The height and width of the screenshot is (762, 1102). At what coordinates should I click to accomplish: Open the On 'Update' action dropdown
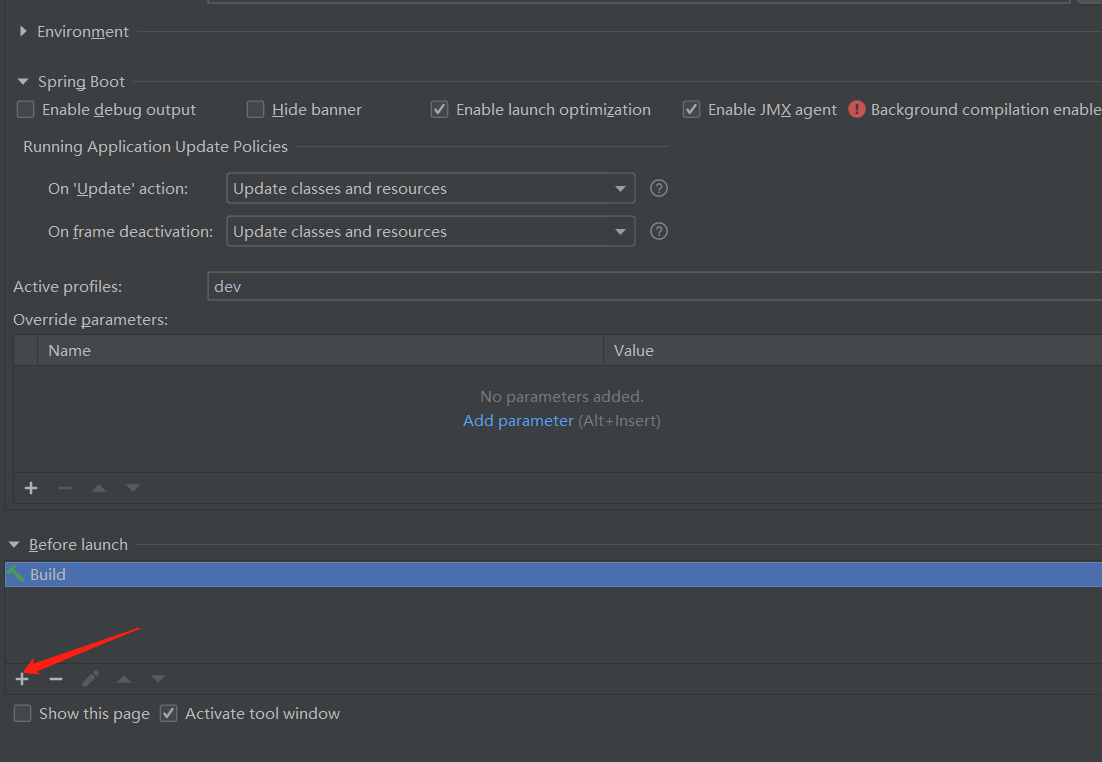(x=431, y=188)
